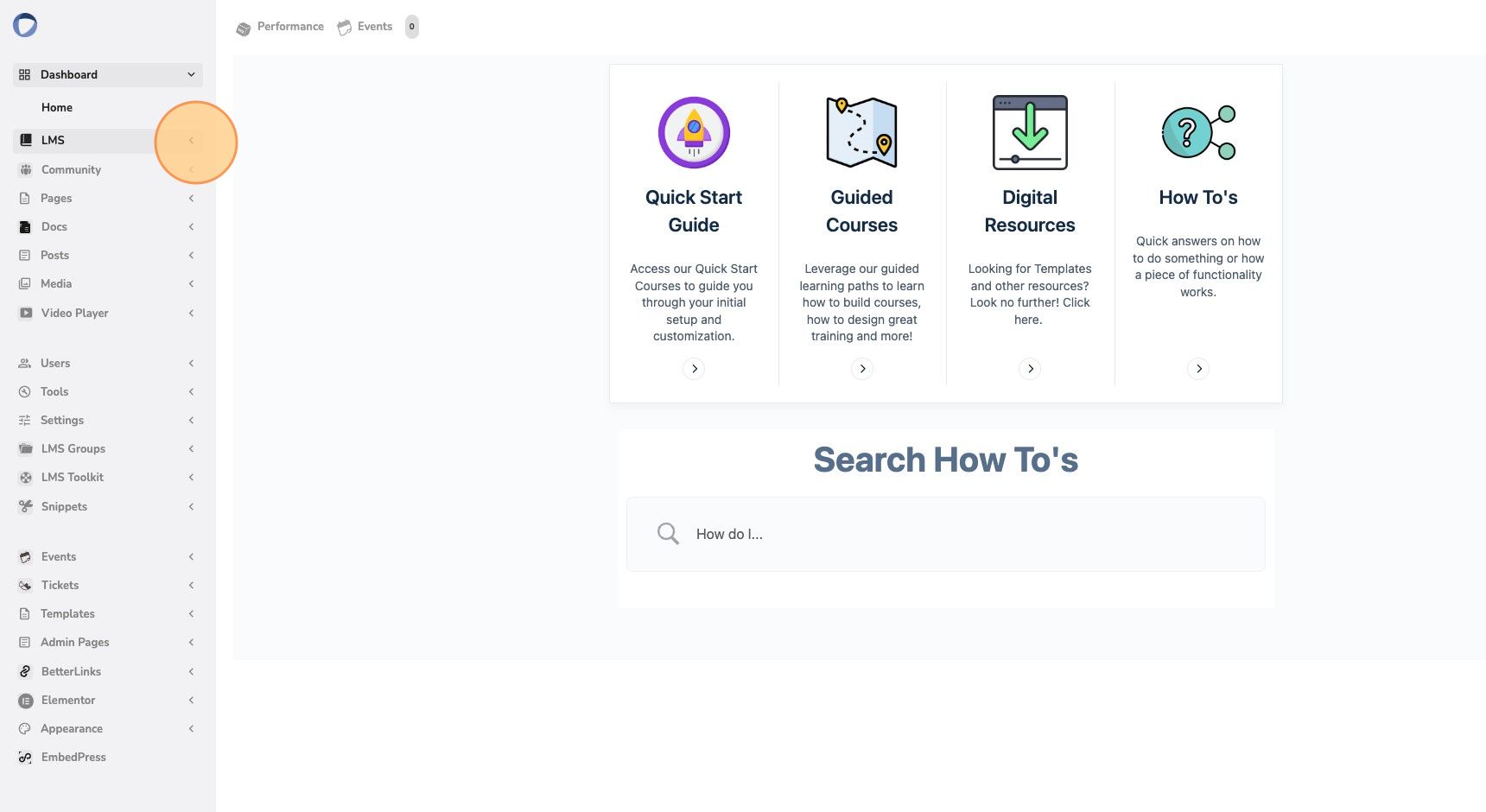Click the LMS Toolkit icon
1486x812 pixels.
coord(26,478)
